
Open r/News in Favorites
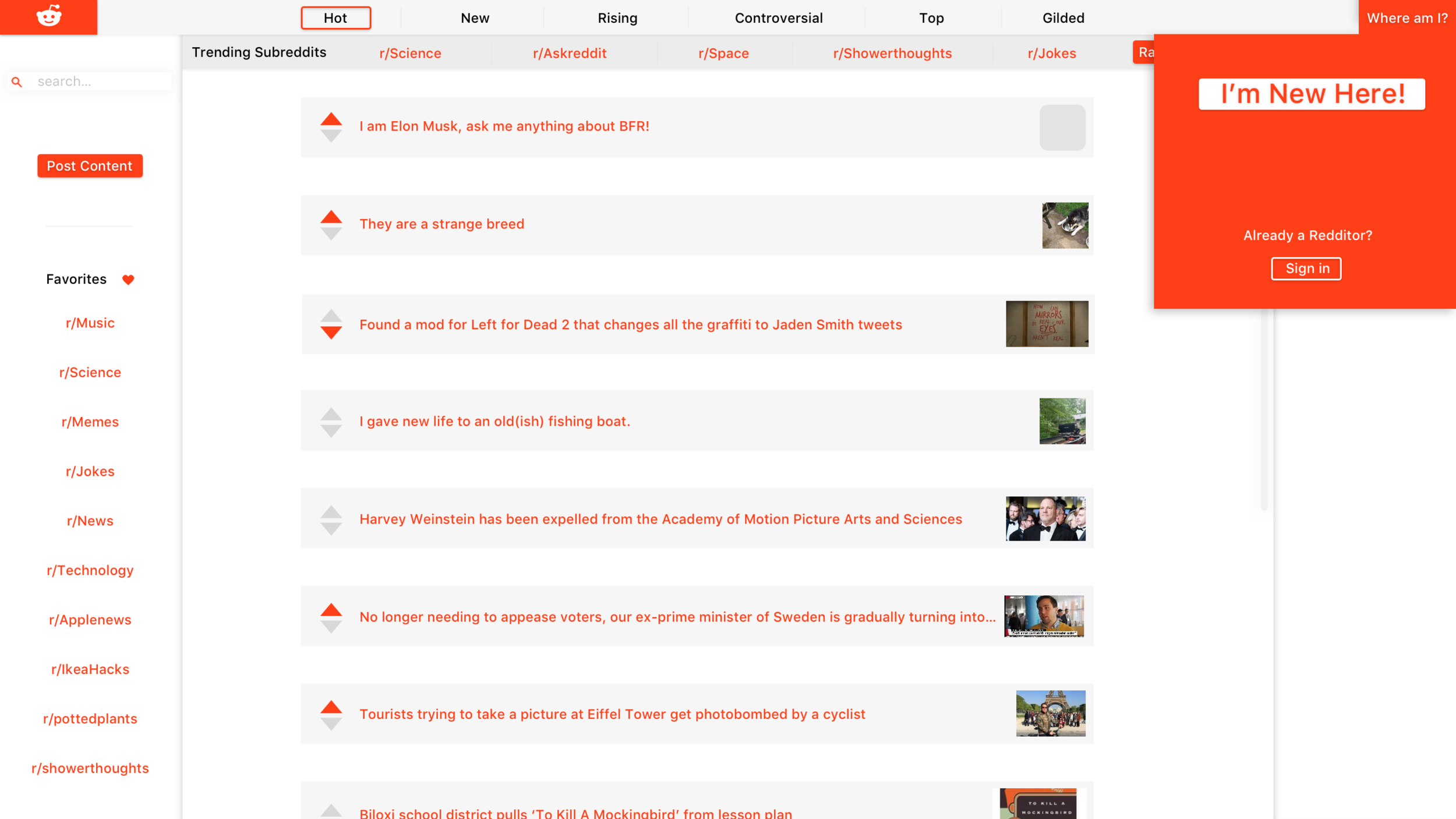coord(90,521)
